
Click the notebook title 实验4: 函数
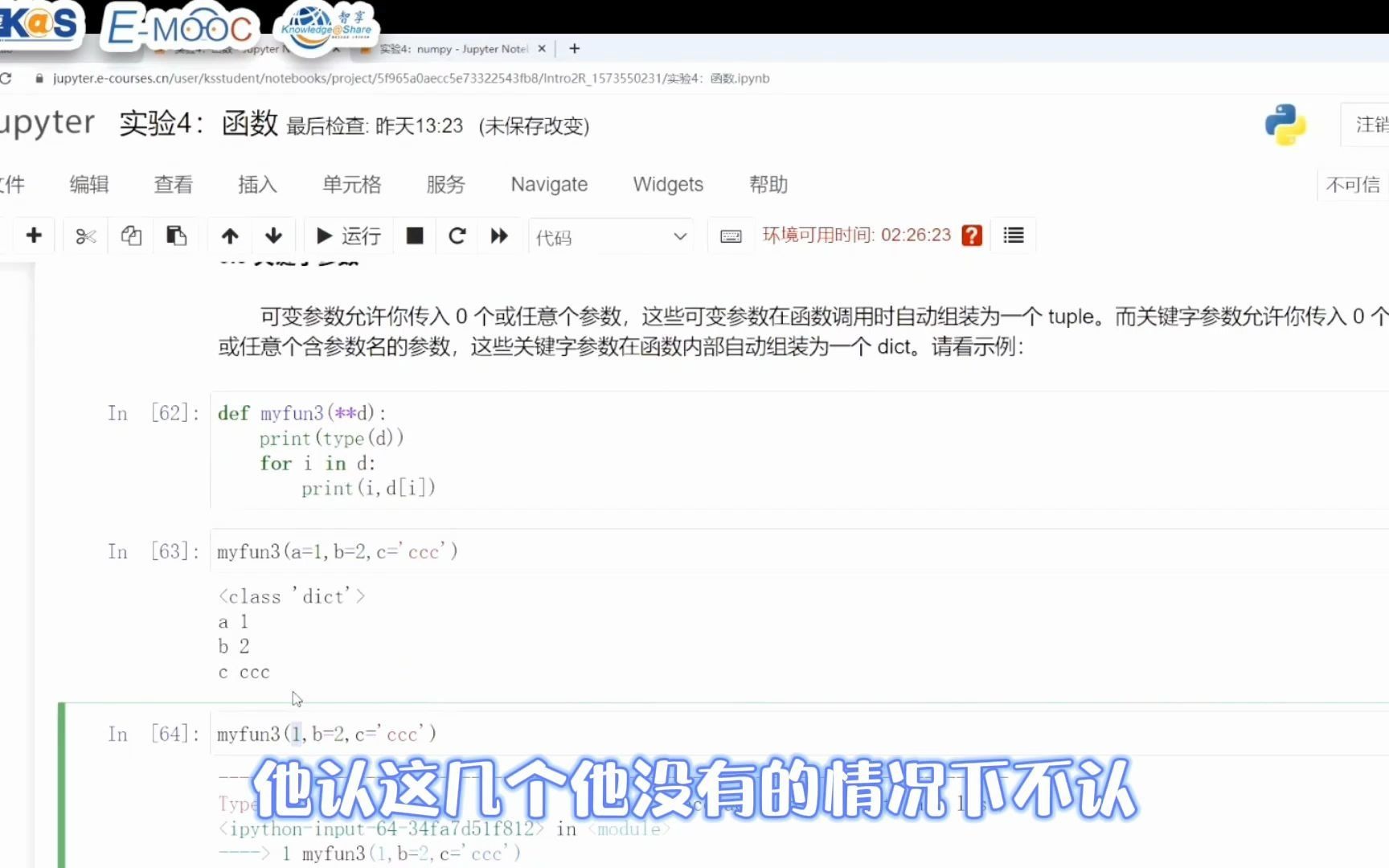(x=199, y=124)
